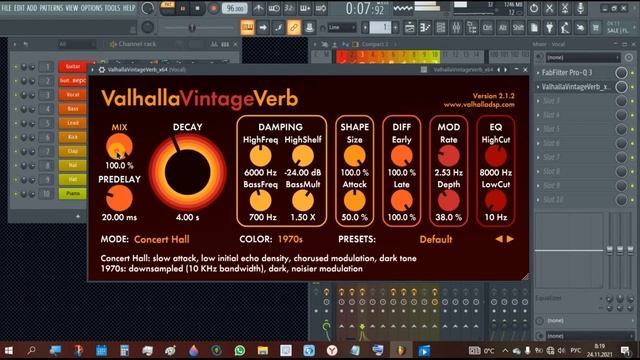640x360 pixels.
Task: Go to next preset with right arrow
Action: 510,239
